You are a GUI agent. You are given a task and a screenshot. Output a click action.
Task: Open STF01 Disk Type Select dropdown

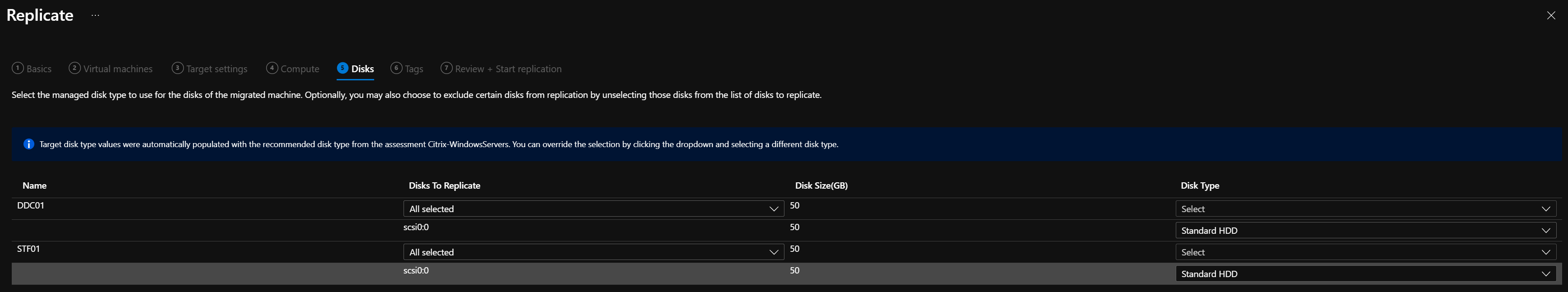pyautogui.click(x=1365, y=252)
